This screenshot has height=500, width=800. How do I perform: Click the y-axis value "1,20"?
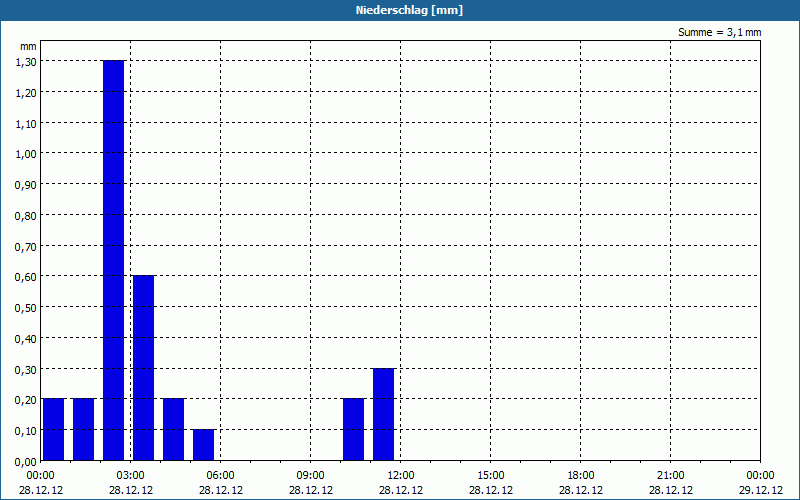(x=26, y=92)
